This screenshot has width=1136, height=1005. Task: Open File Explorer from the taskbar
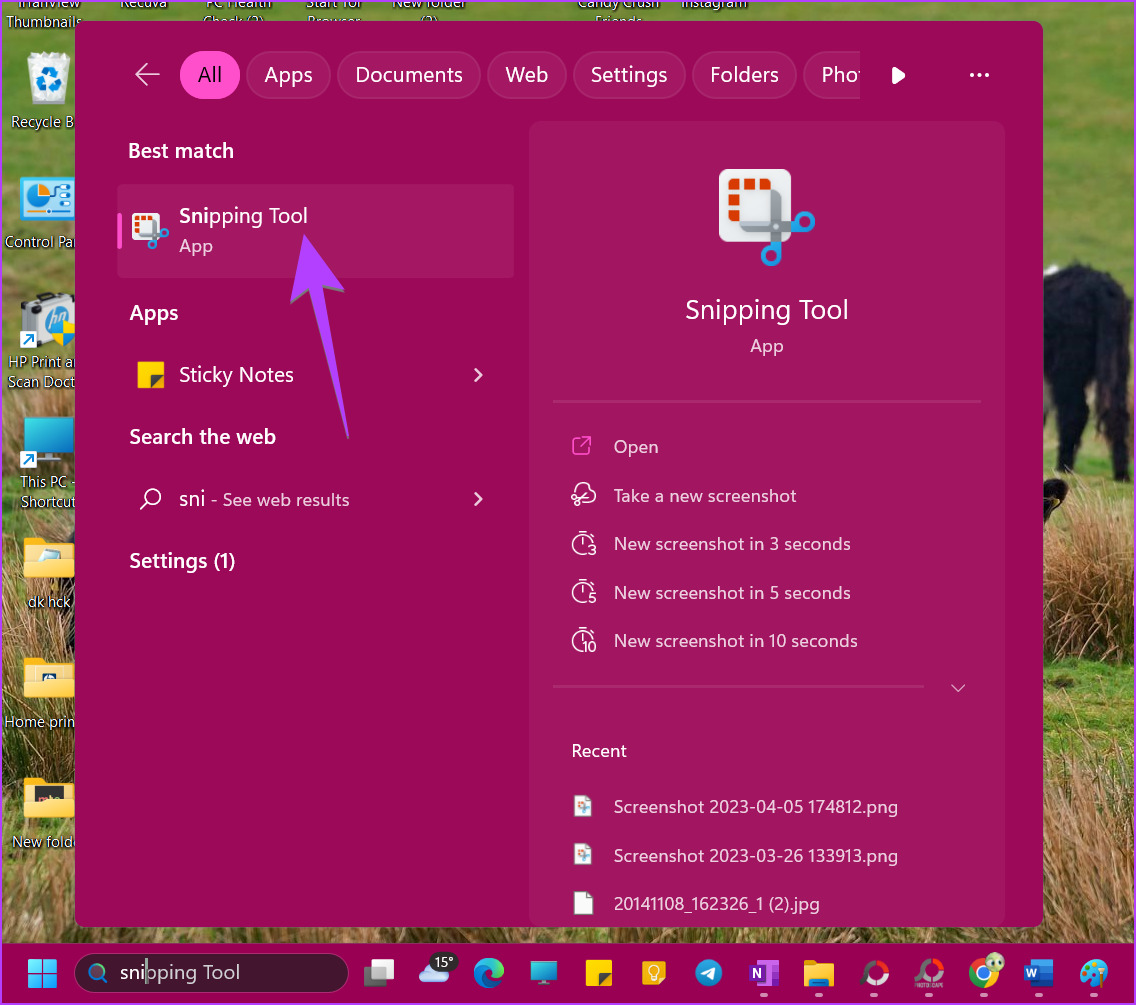pyautogui.click(x=819, y=973)
